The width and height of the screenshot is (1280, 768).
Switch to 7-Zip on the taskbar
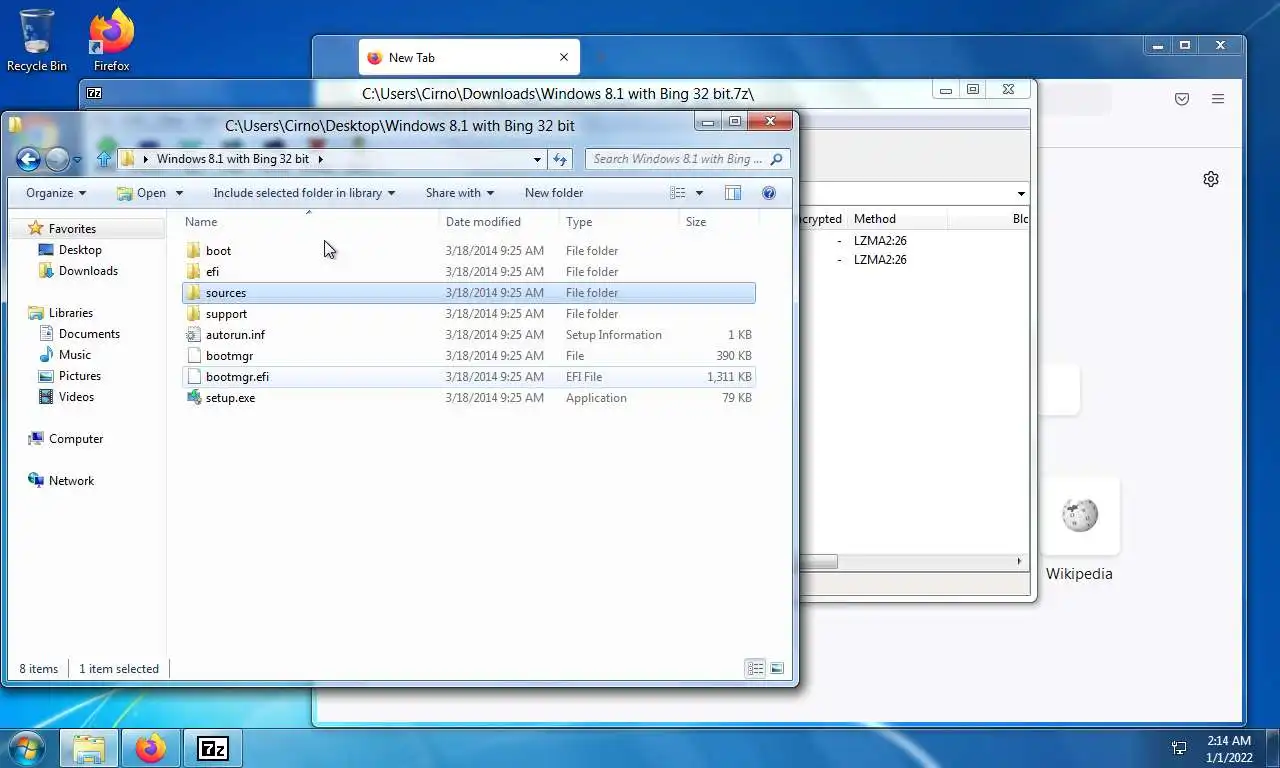[213, 748]
